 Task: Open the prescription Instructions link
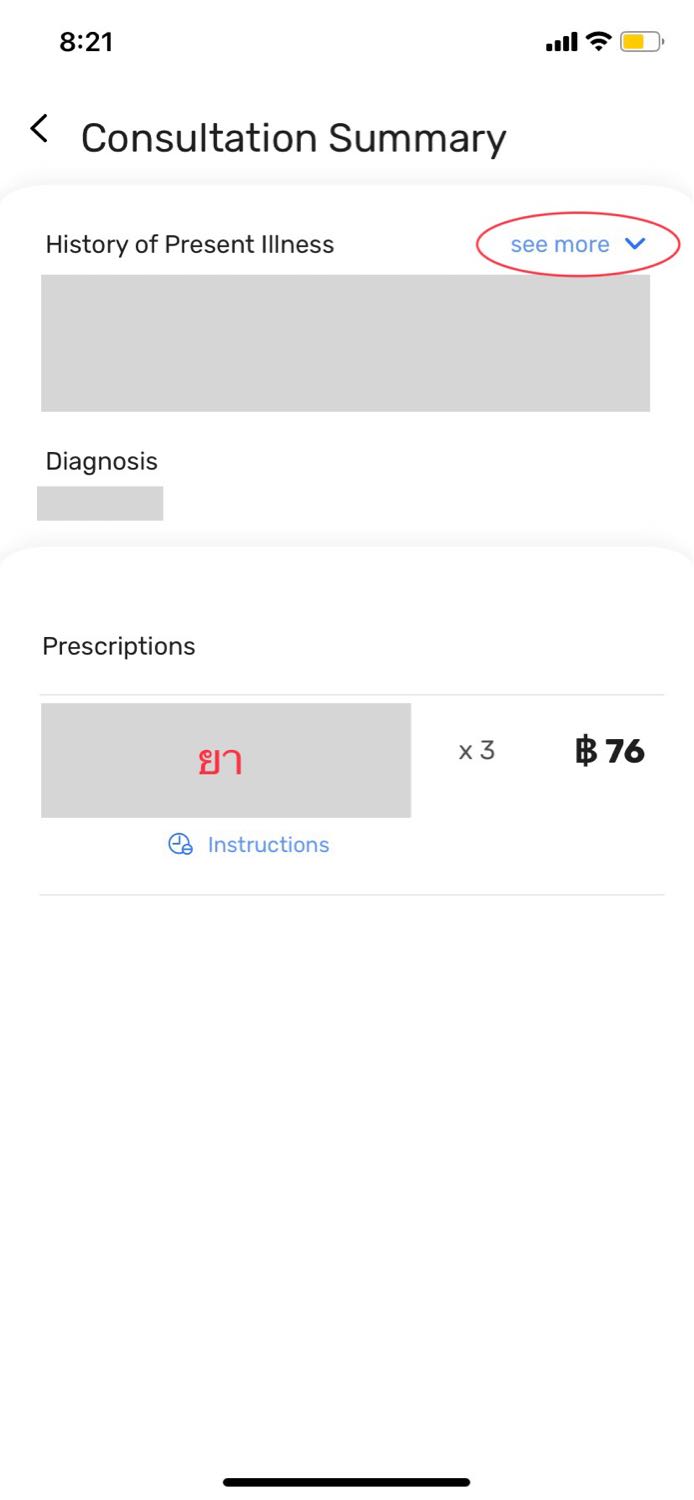(x=268, y=844)
